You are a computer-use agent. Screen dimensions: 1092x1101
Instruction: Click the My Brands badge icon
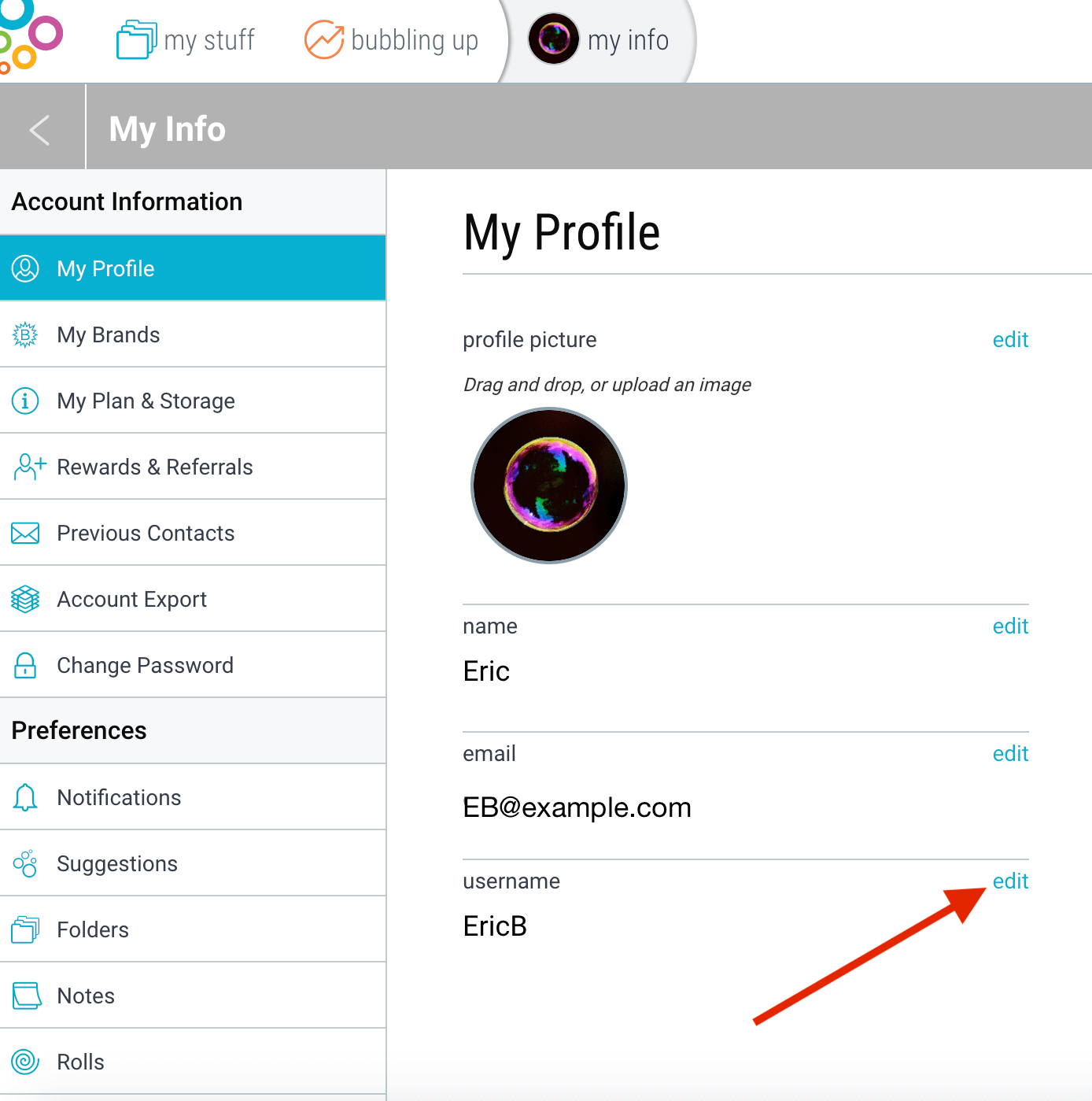(25, 335)
